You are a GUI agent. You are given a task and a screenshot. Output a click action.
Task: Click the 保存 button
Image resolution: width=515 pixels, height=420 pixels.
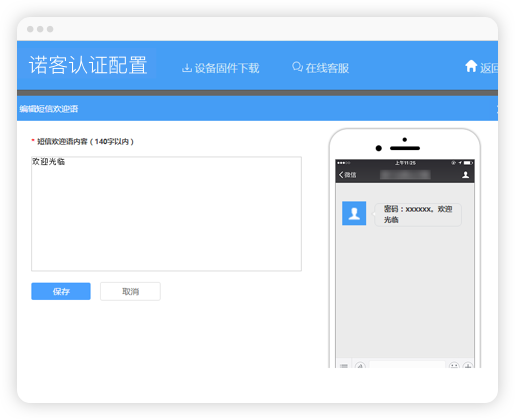[61, 291]
